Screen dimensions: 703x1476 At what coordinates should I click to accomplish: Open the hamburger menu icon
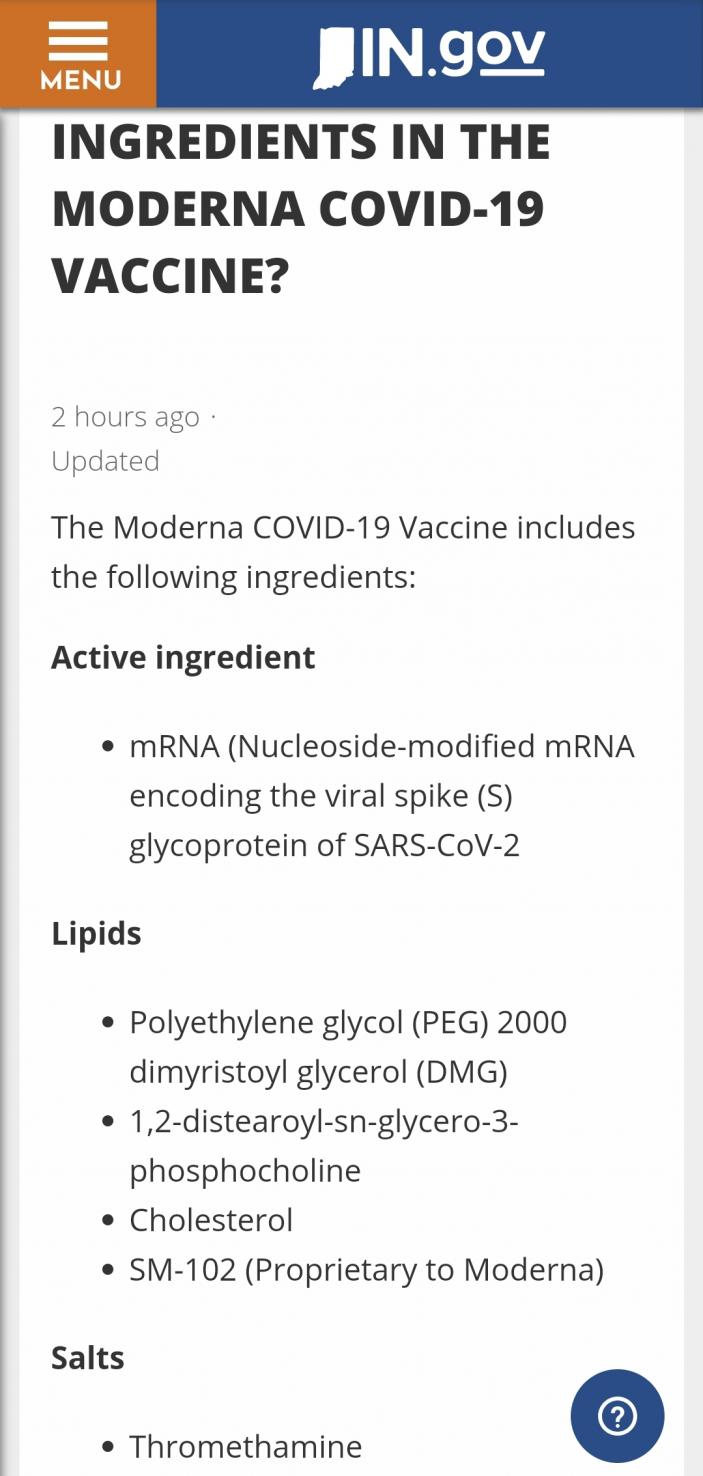78,40
